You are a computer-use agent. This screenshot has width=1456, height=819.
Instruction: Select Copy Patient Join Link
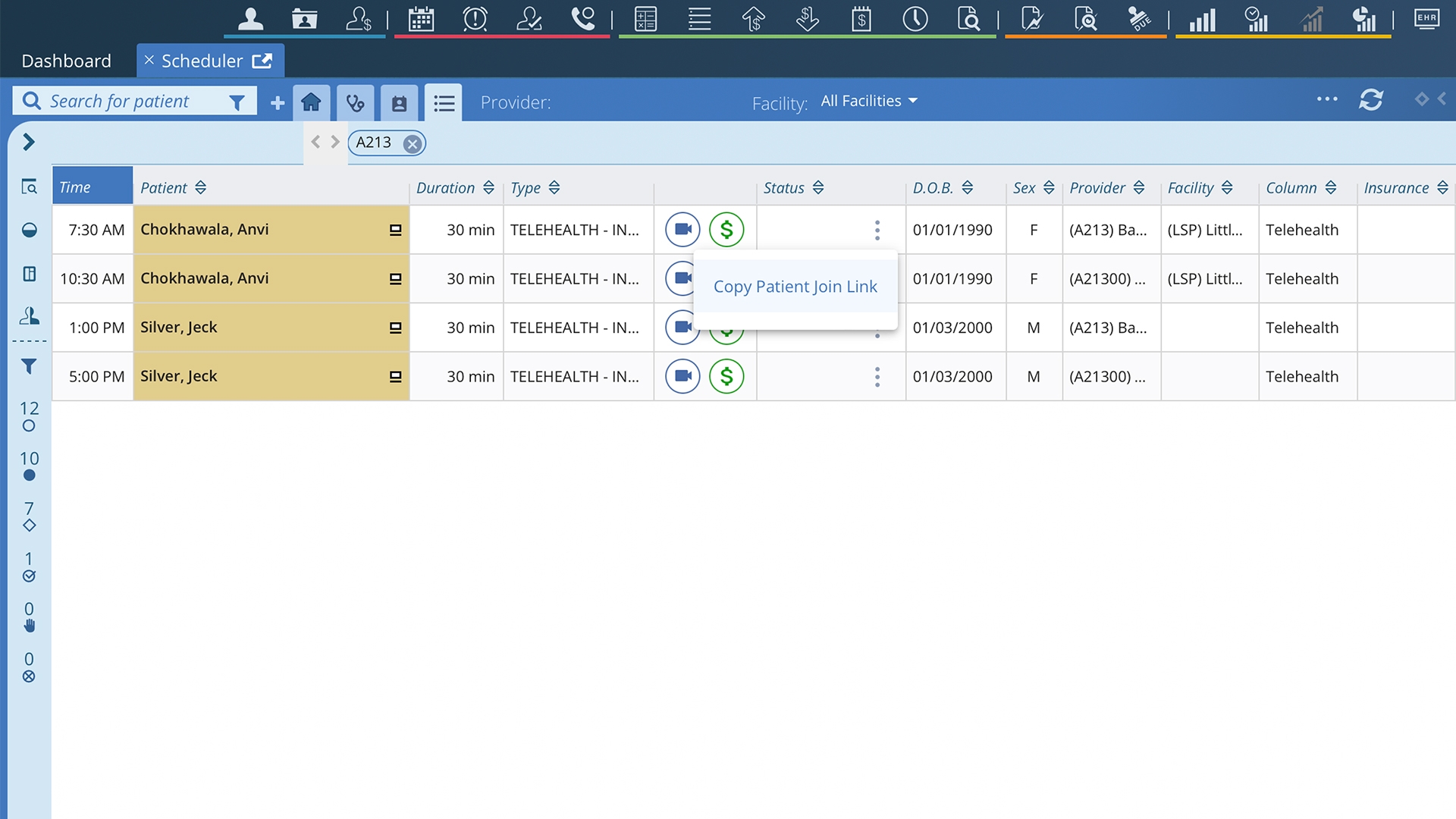point(795,287)
